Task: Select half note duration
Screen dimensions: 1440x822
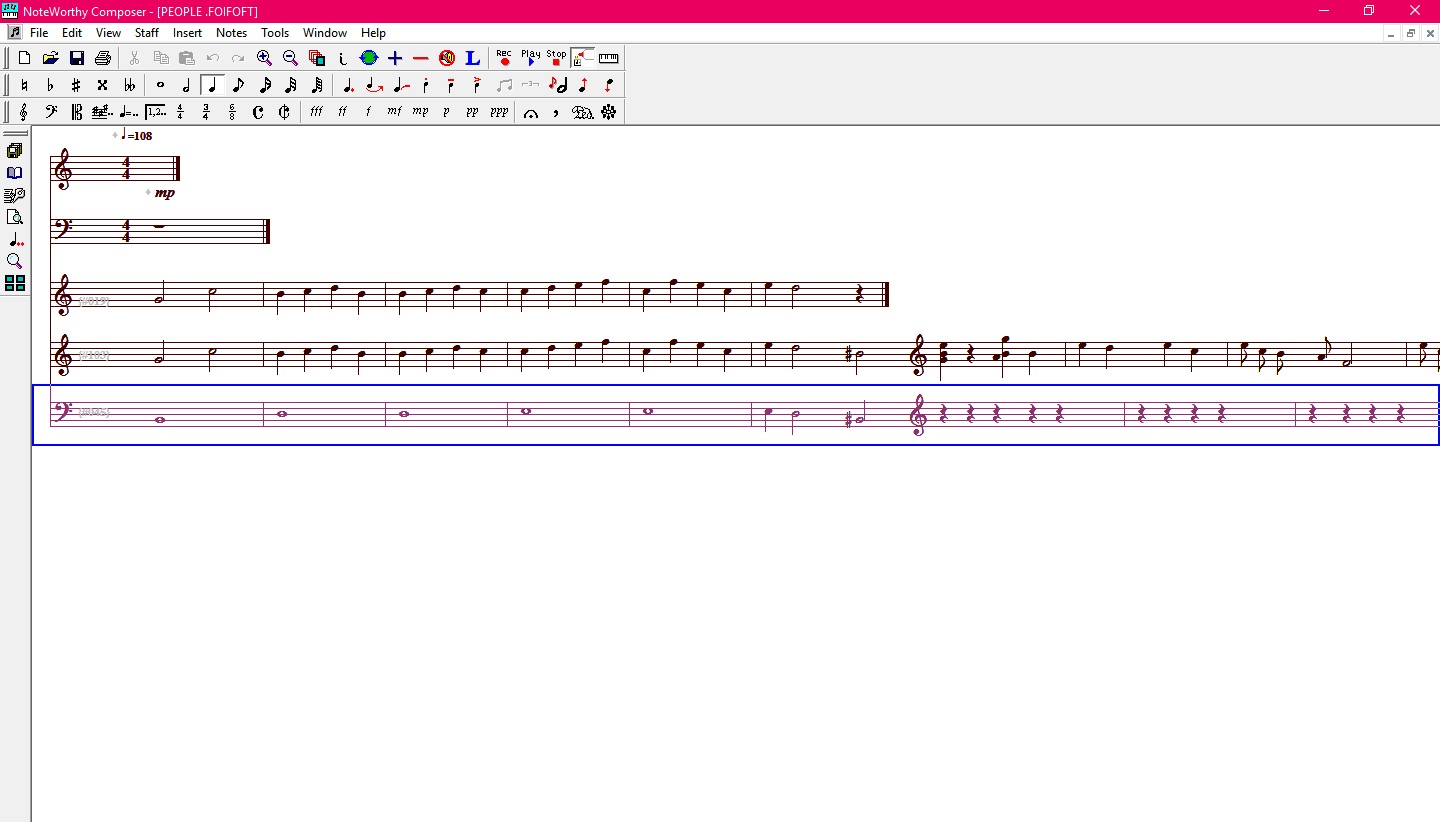Action: [186, 85]
